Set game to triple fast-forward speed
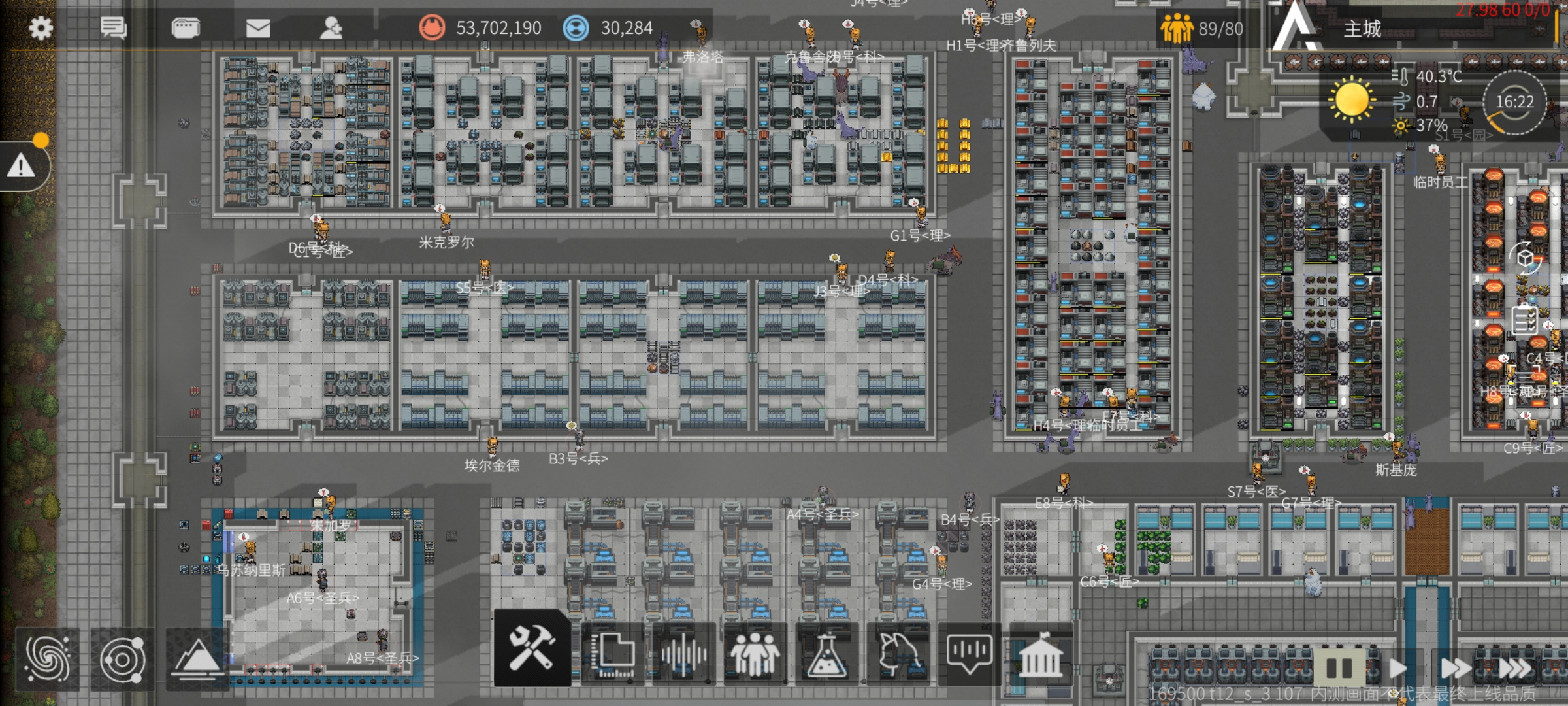Image resolution: width=1568 pixels, height=706 pixels. coord(1514,668)
